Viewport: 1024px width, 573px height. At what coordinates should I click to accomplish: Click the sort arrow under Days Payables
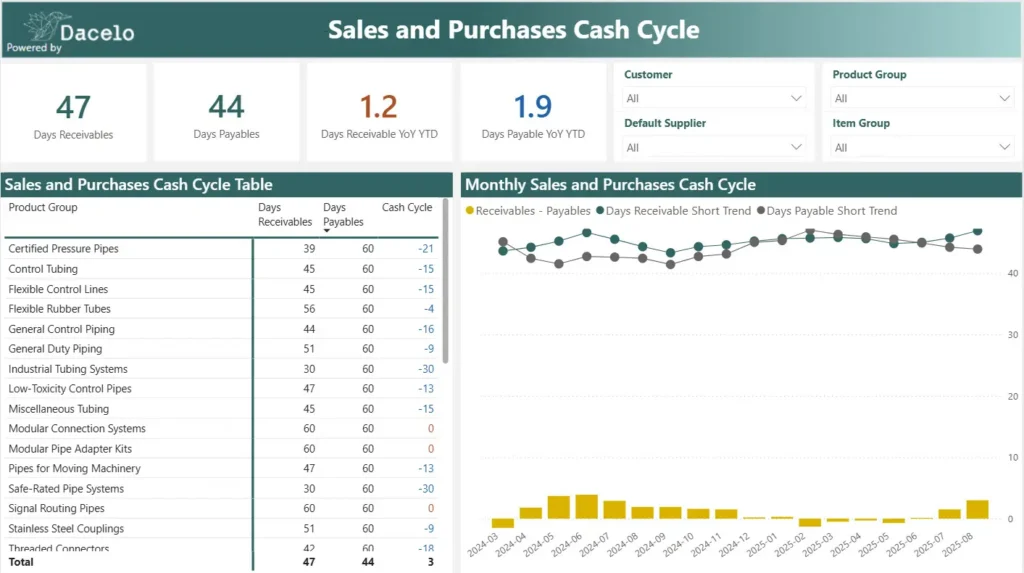[327, 231]
